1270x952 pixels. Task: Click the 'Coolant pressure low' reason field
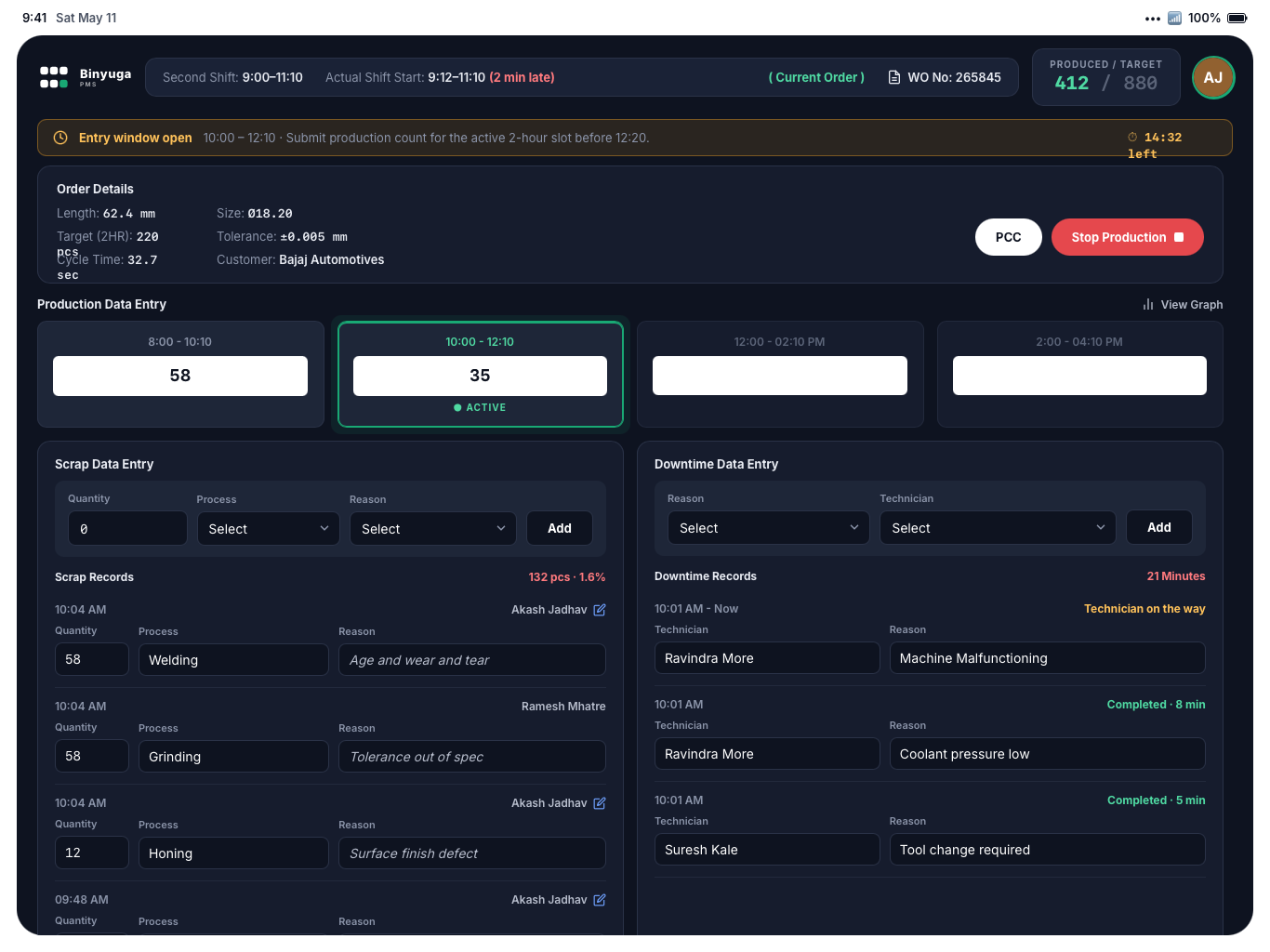(x=1048, y=753)
